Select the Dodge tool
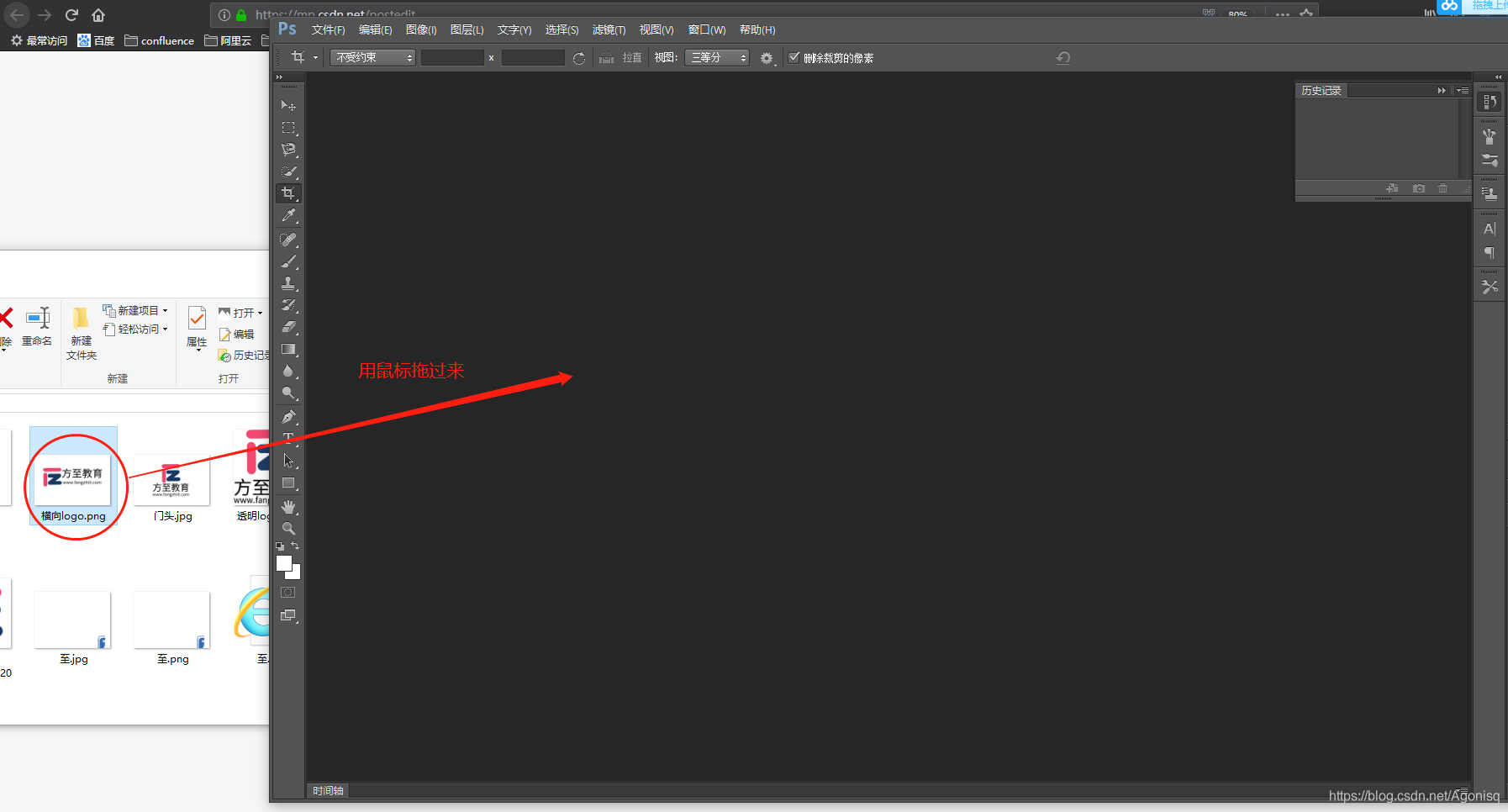Image resolution: width=1508 pixels, height=812 pixels. click(288, 393)
